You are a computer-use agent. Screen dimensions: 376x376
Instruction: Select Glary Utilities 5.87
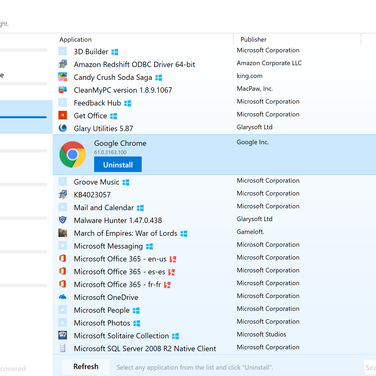(103, 128)
